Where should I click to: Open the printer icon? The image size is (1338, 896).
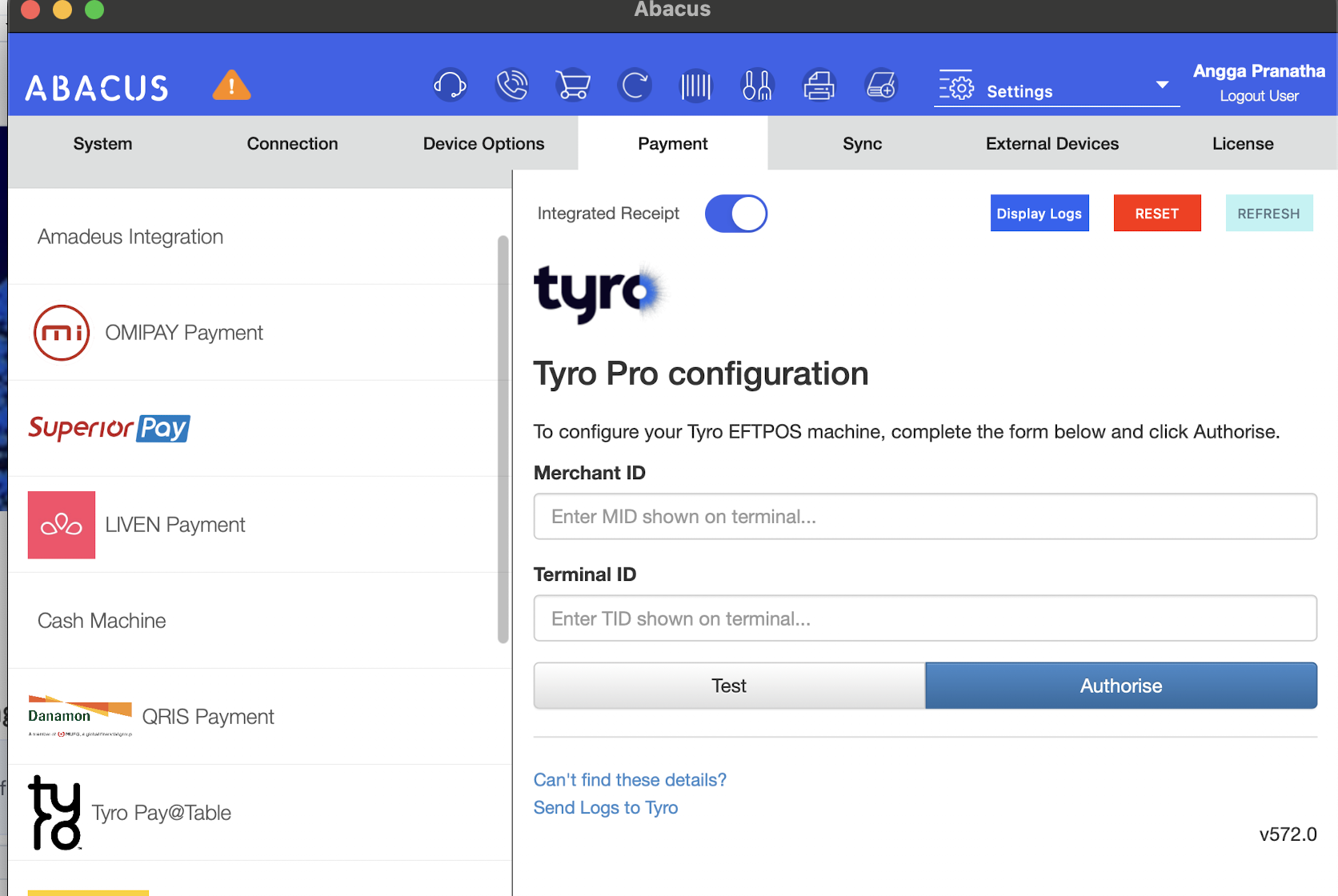pyautogui.click(x=819, y=85)
